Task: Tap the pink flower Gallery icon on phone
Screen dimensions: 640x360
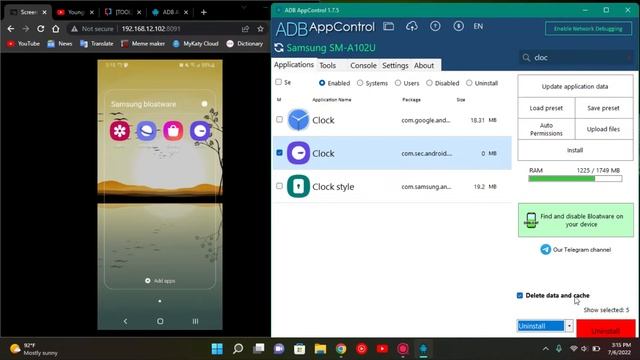Action: (x=120, y=131)
